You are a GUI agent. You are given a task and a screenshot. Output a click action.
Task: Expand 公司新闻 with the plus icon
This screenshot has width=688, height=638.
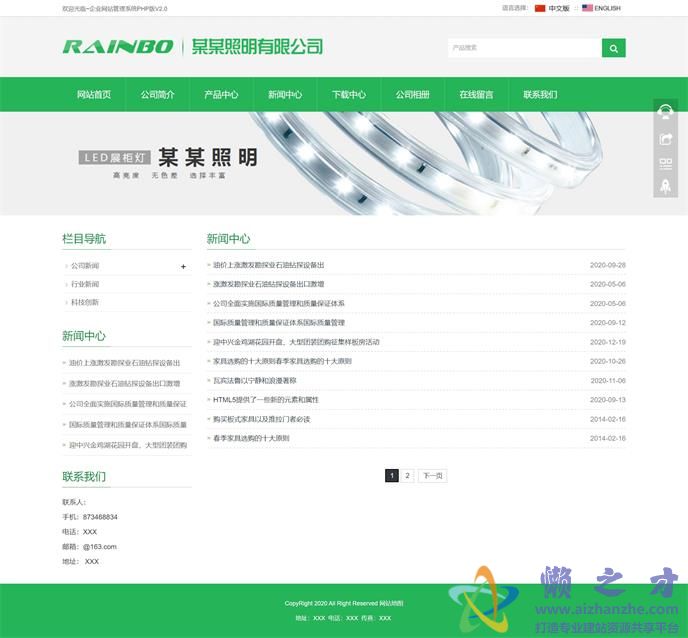click(183, 266)
